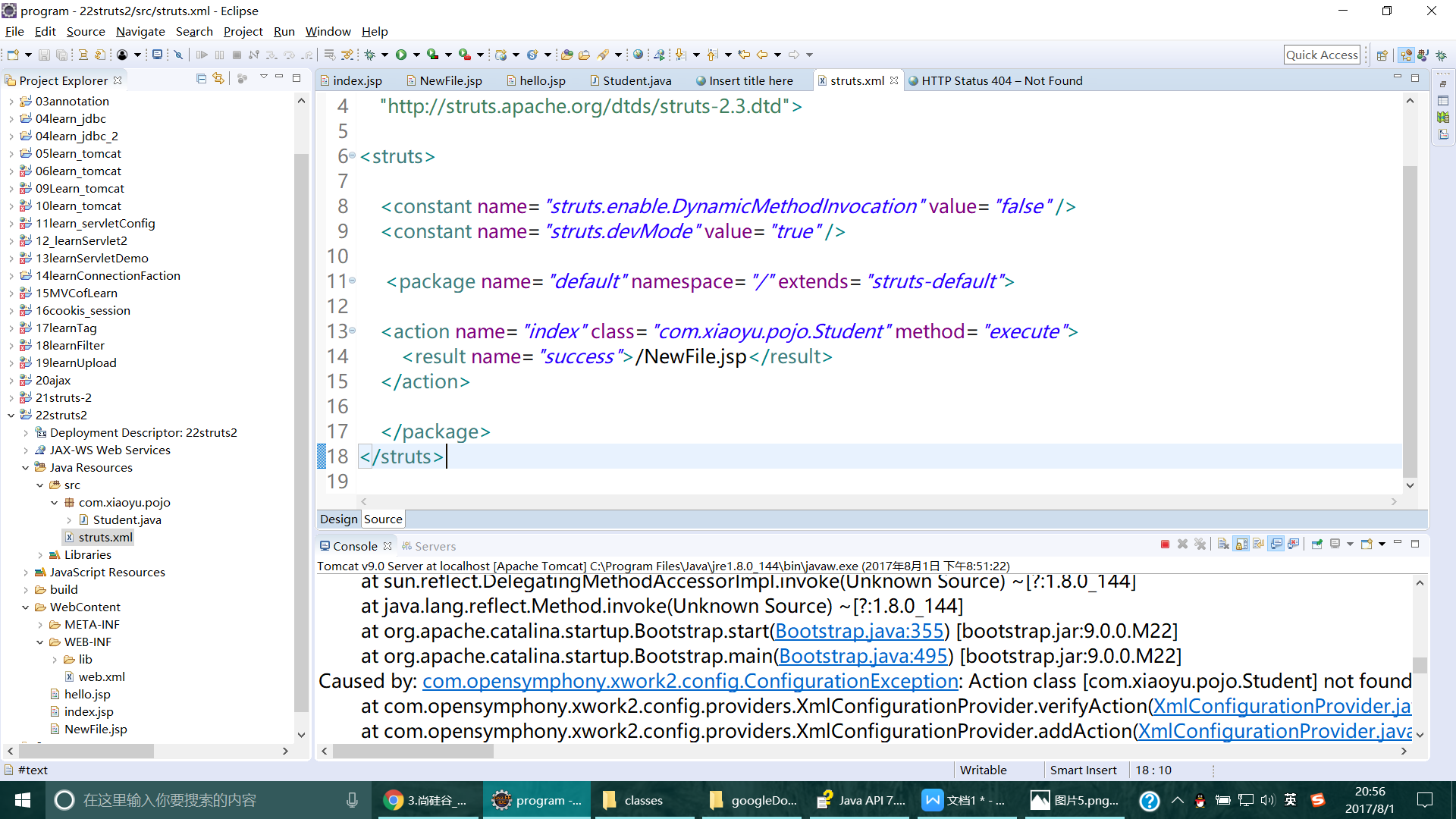Click the Run with Coverage icon
Viewport: 1456px width, 819px height.
[432, 55]
